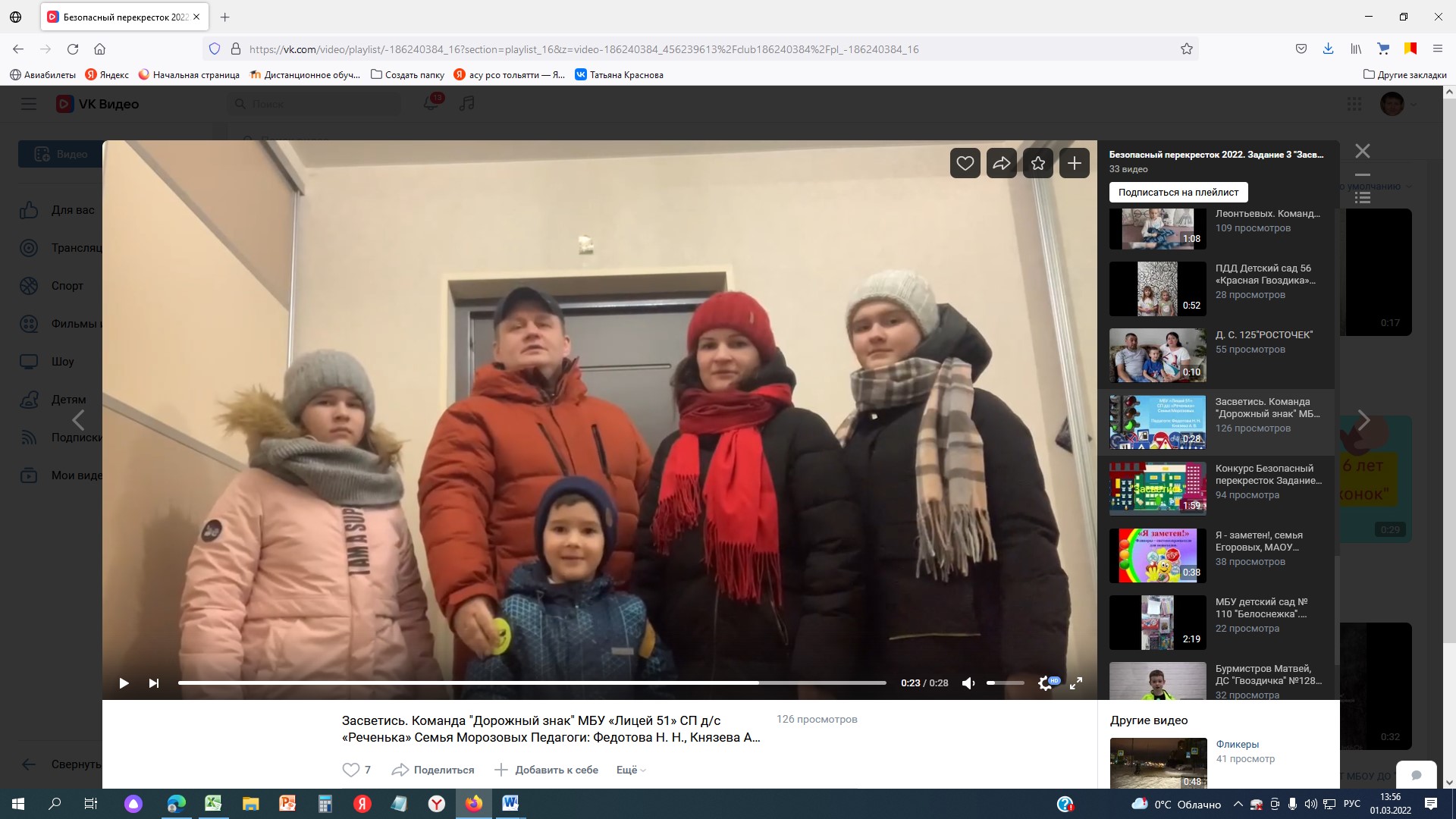Open Фликеры video link

point(1237,744)
